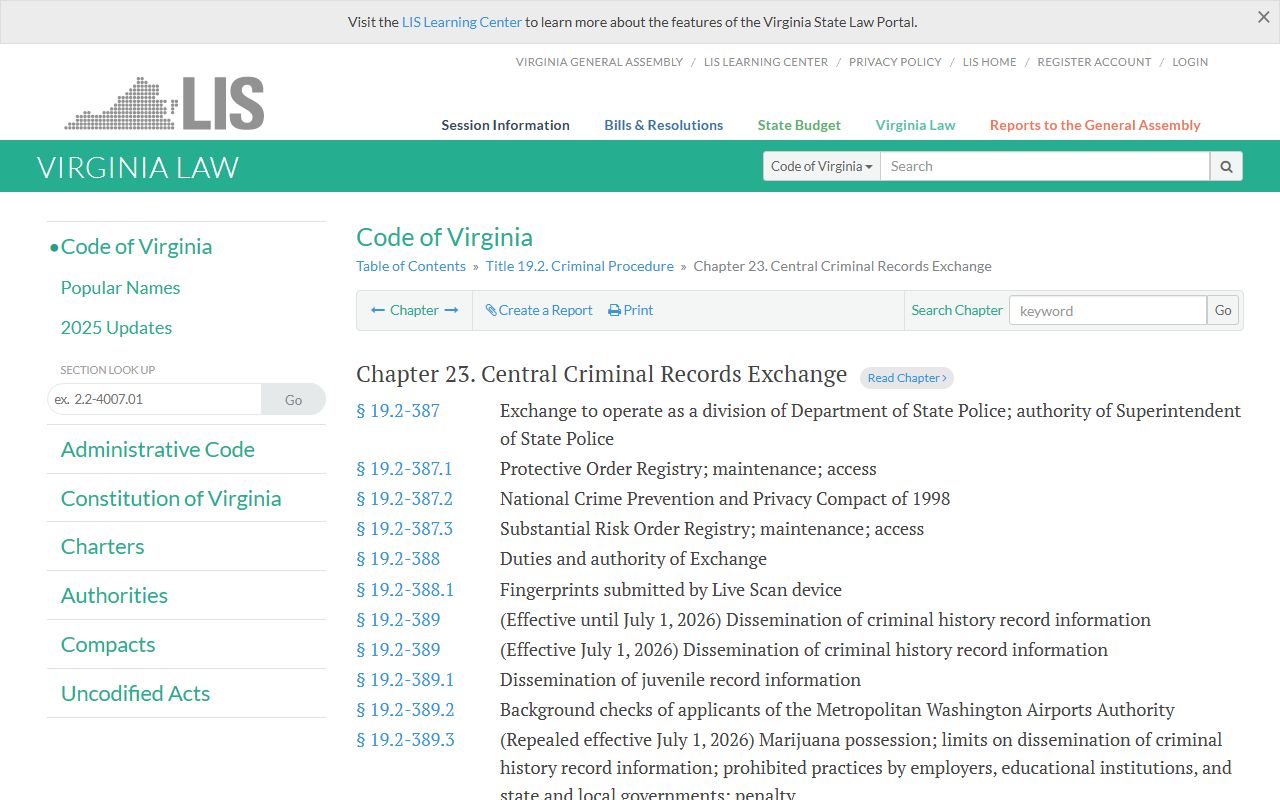Open section § 19.2-388.1
Image resolution: width=1280 pixels, height=800 pixels.
405,589
